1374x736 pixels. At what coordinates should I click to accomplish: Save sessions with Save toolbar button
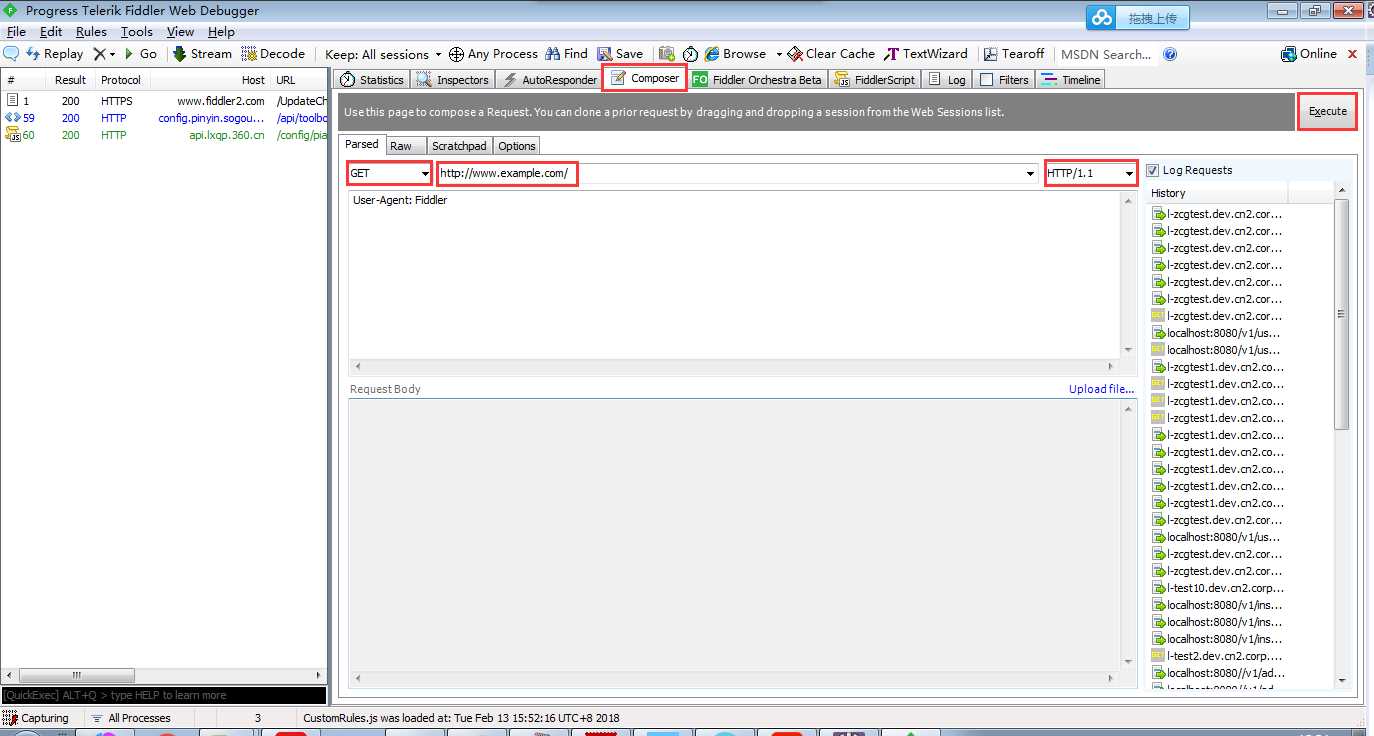[620, 54]
